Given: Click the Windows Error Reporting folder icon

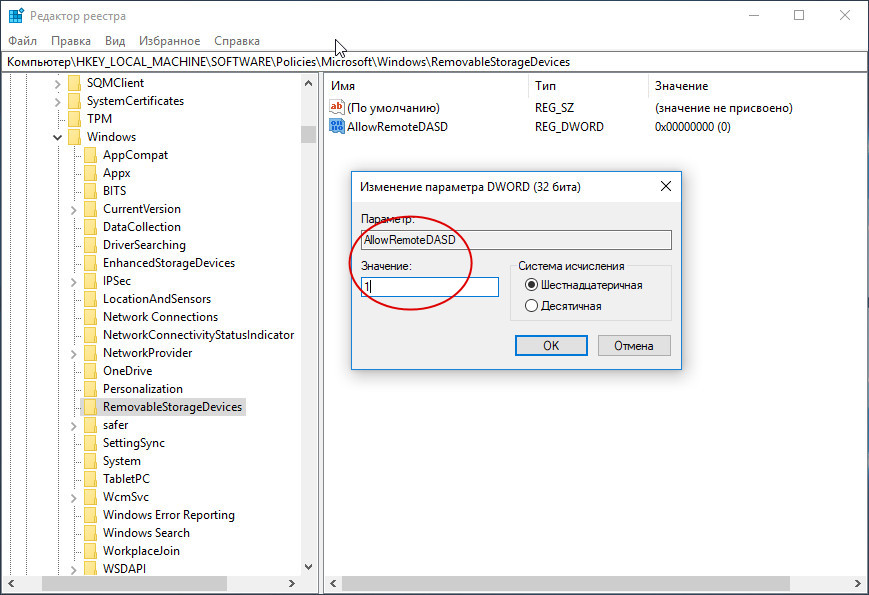Looking at the screenshot, I should coord(90,515).
